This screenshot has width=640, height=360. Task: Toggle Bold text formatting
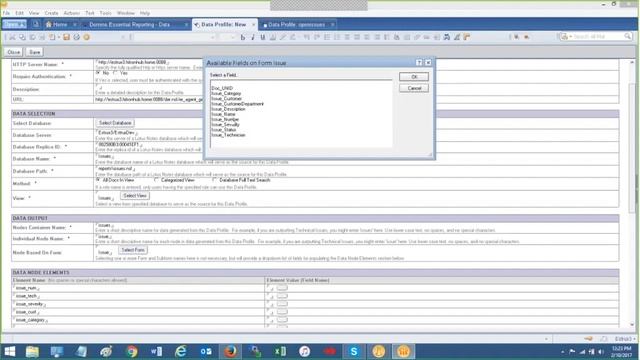coord(243,37)
